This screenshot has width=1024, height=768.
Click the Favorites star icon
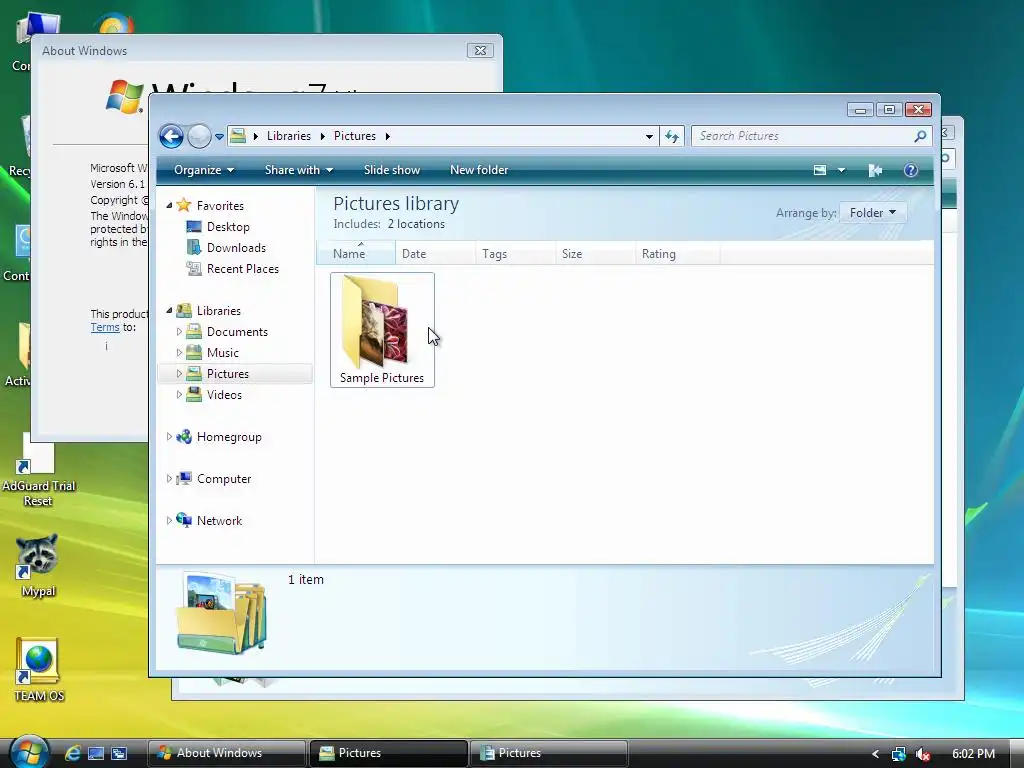coord(184,205)
